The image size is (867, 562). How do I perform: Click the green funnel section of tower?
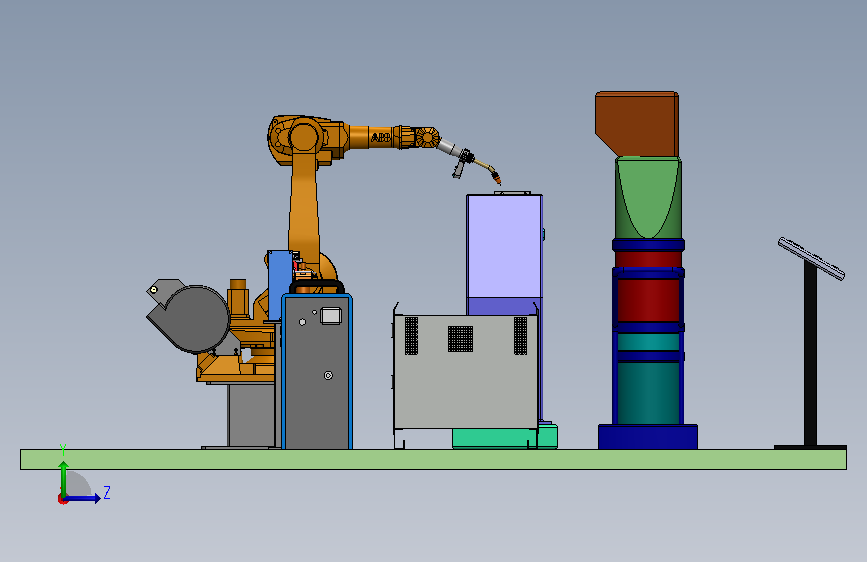coord(648,197)
